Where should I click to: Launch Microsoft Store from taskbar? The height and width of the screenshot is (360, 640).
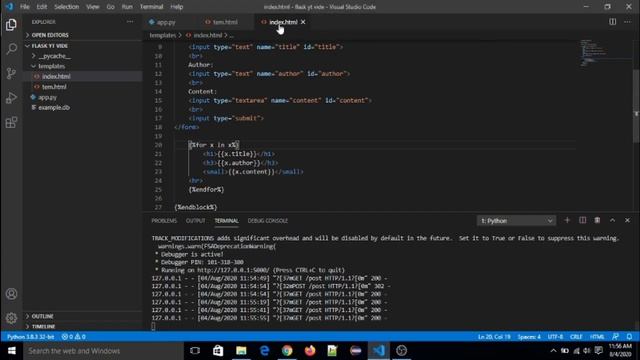[x=218, y=351]
